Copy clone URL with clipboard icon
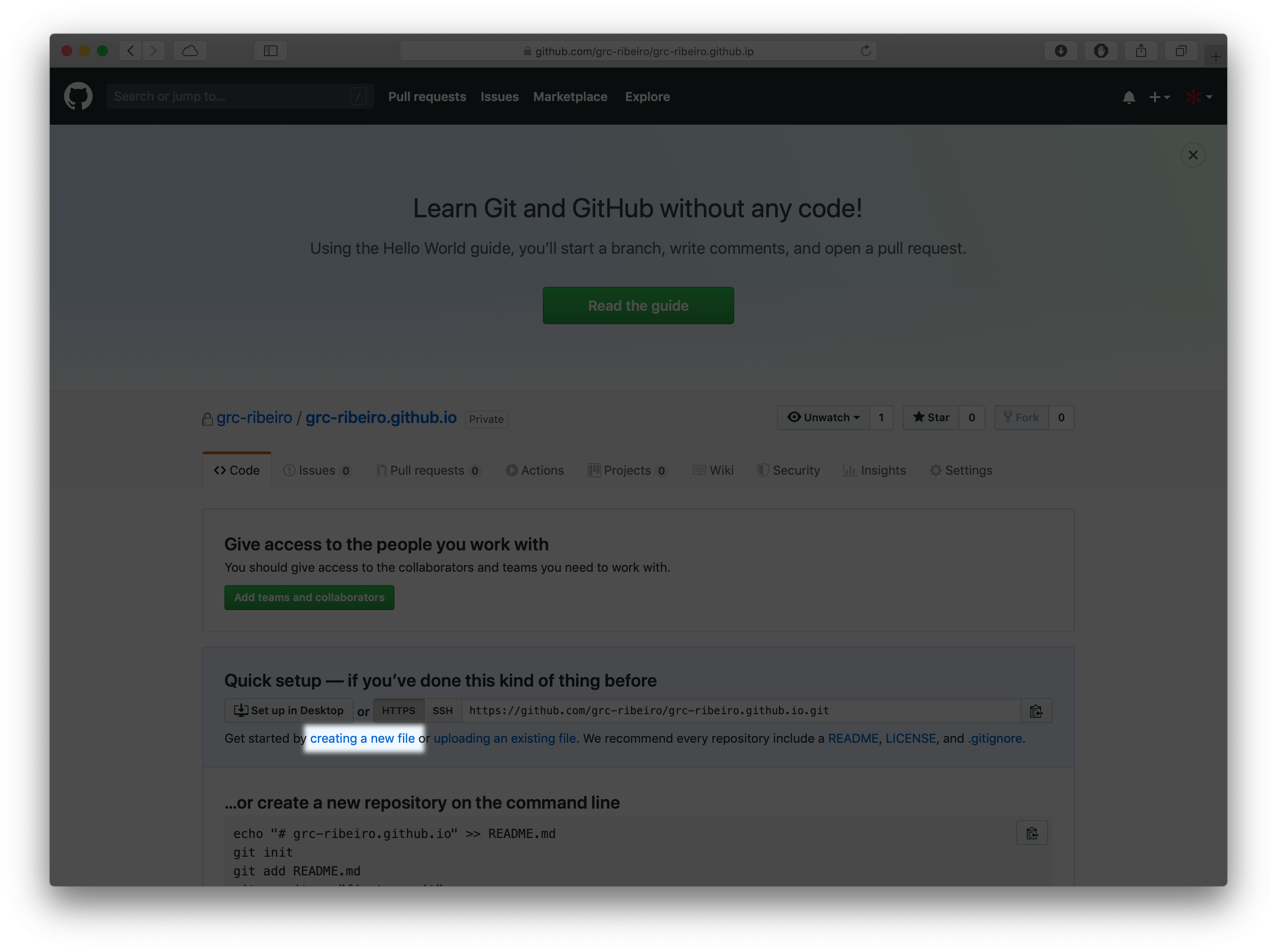Viewport: 1277px width, 952px height. (x=1036, y=711)
